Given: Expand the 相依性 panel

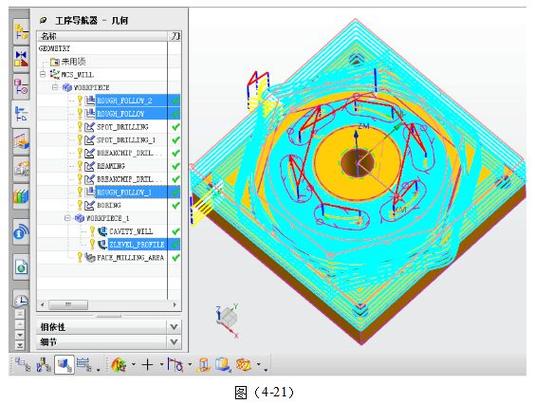Looking at the screenshot, I should pyautogui.click(x=173, y=327).
